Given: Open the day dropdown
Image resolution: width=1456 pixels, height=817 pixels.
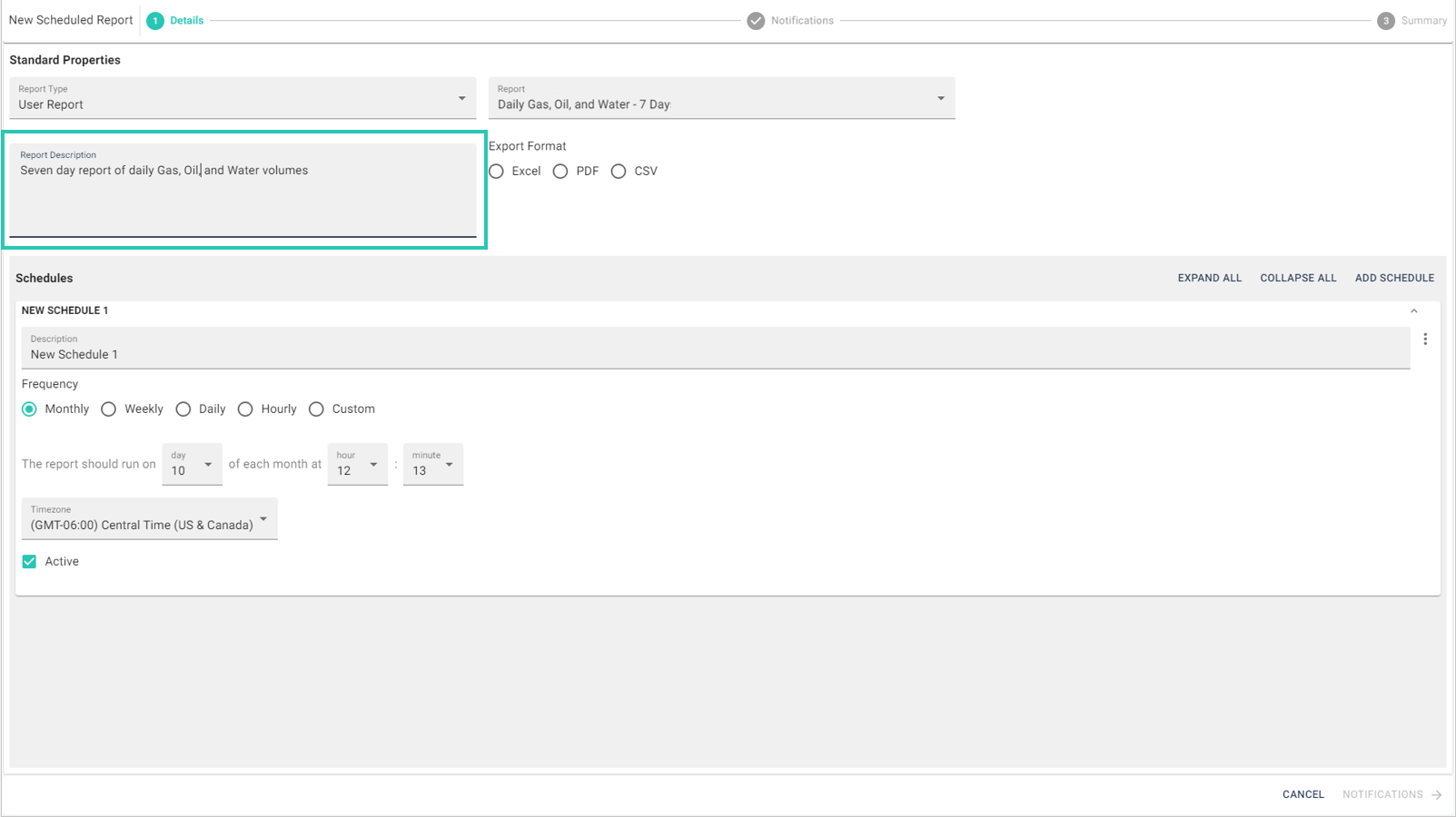Looking at the screenshot, I should [x=192, y=464].
